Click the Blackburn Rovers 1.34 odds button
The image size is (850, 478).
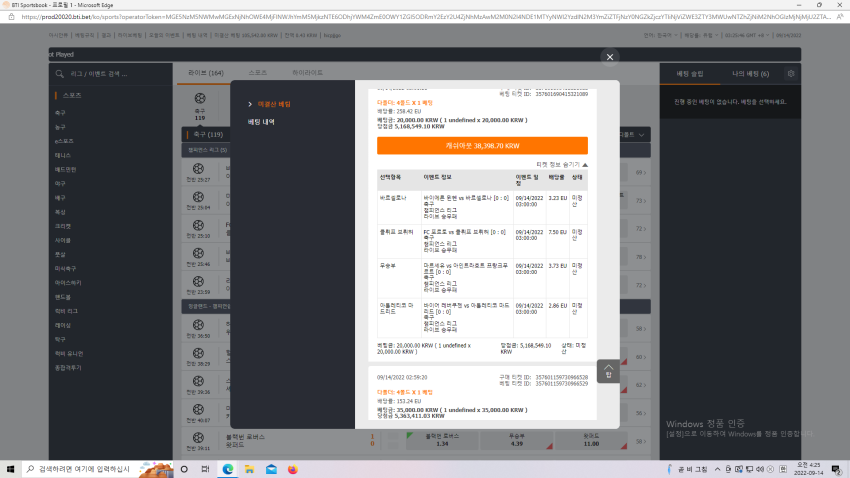point(442,440)
